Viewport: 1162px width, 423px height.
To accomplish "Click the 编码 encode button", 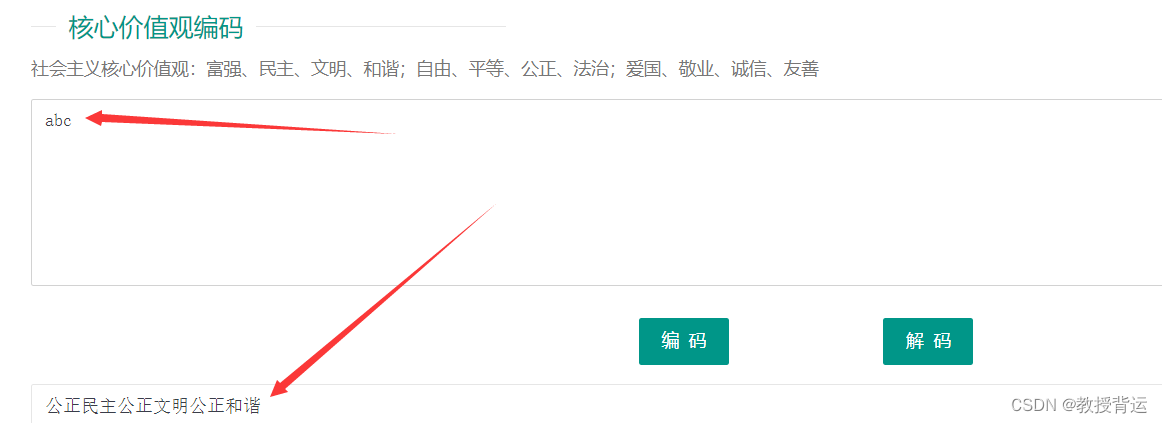I will (x=683, y=342).
